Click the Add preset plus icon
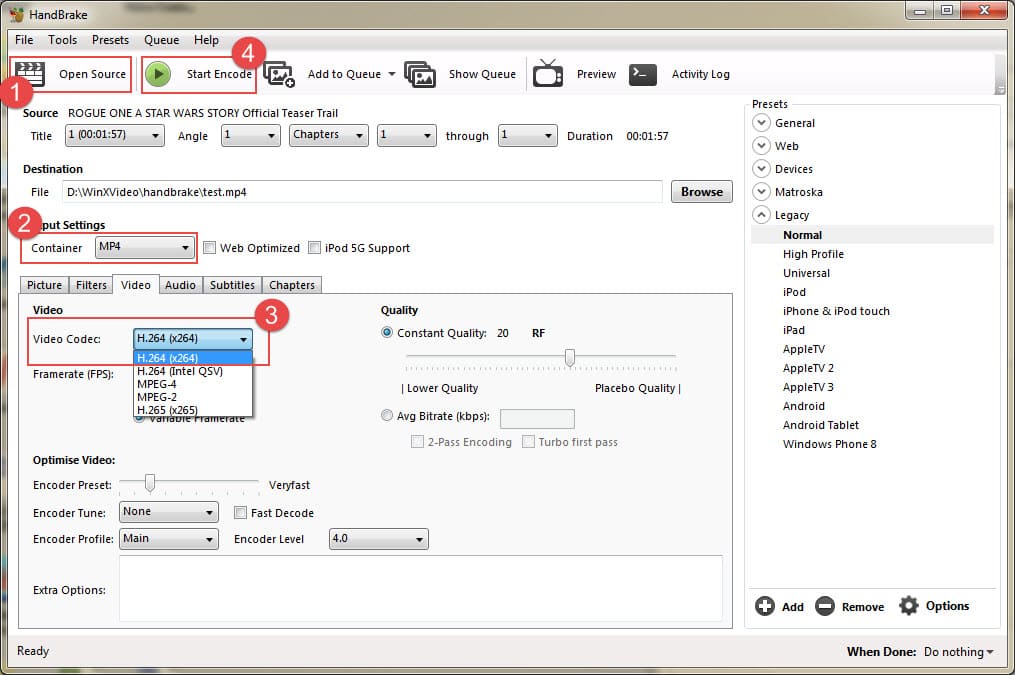The width and height of the screenshot is (1015, 675). click(764, 606)
